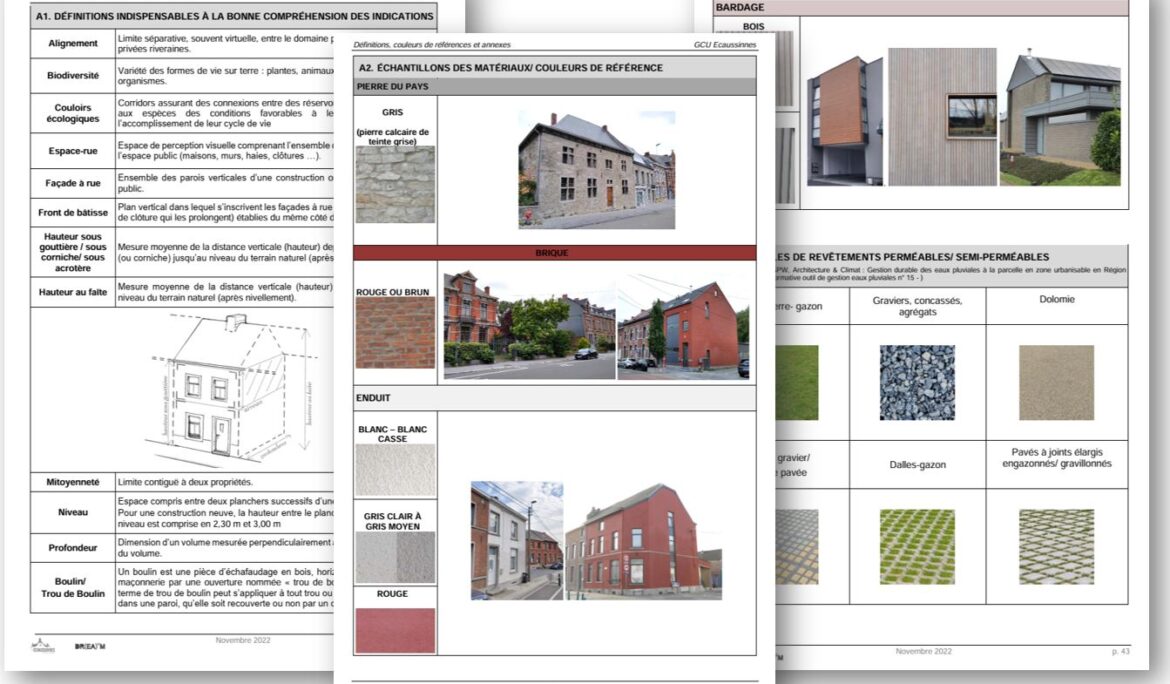The height and width of the screenshot is (684, 1170).
Task: Click the commune logo left of the BREA'M logo
Action: [43, 645]
